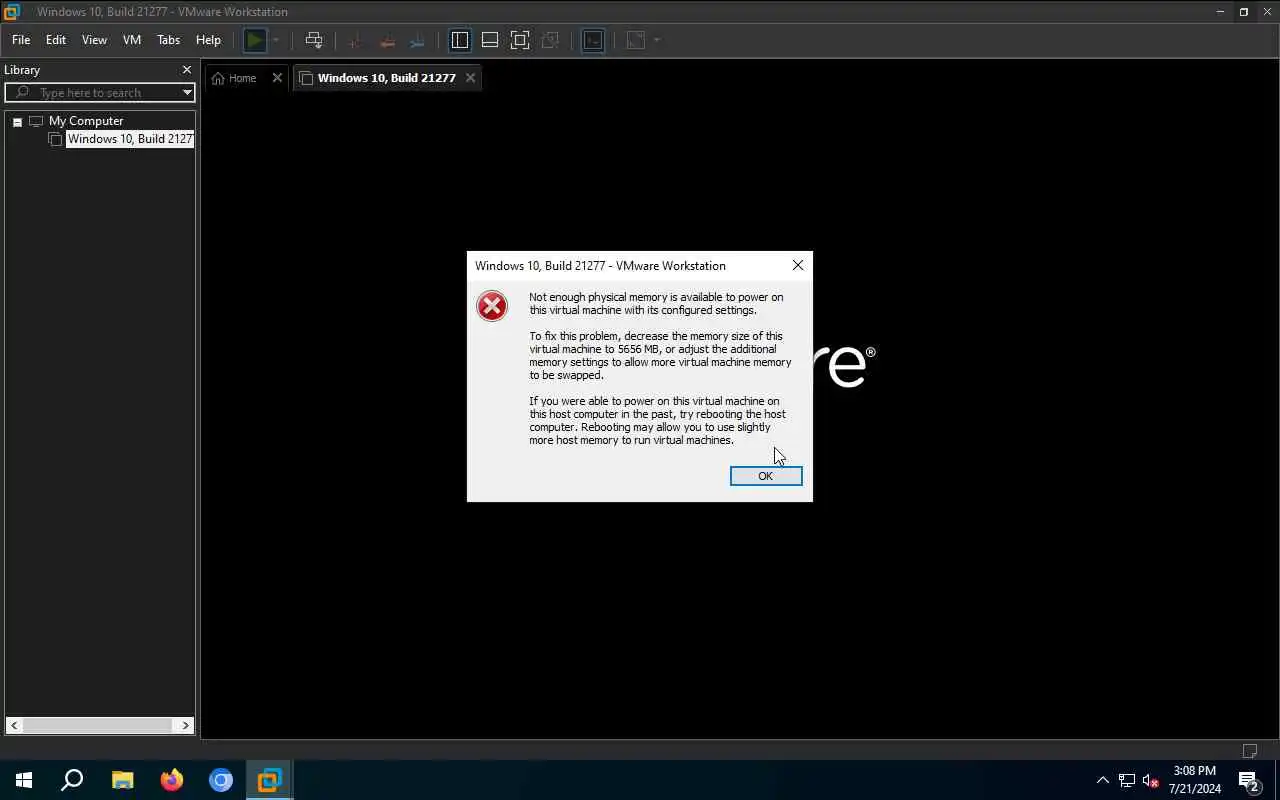Screen dimensions: 1280x800
Task: Click the network tray icon
Action: pos(1127,780)
